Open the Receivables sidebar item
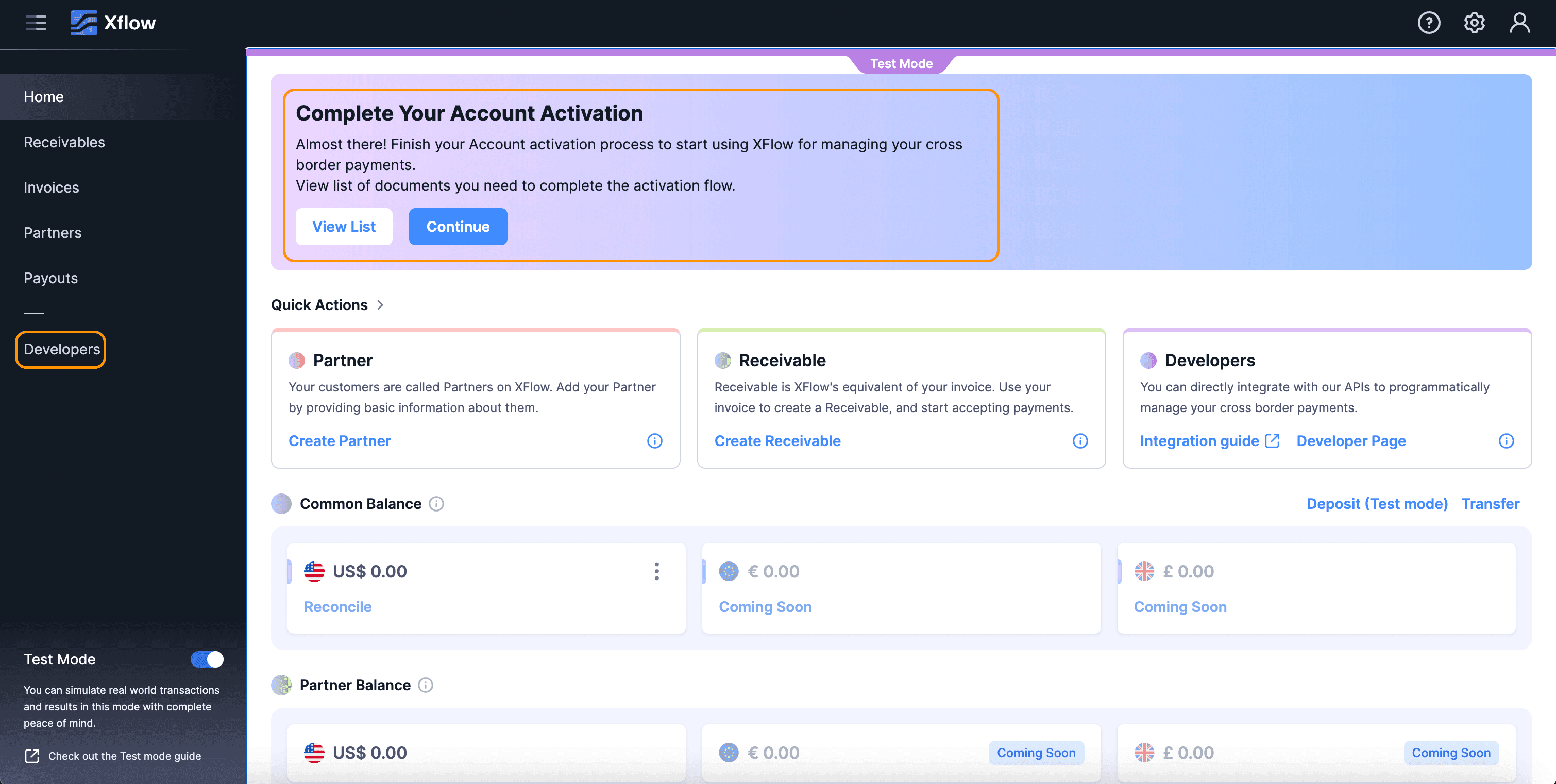This screenshot has width=1556, height=784. [64, 142]
